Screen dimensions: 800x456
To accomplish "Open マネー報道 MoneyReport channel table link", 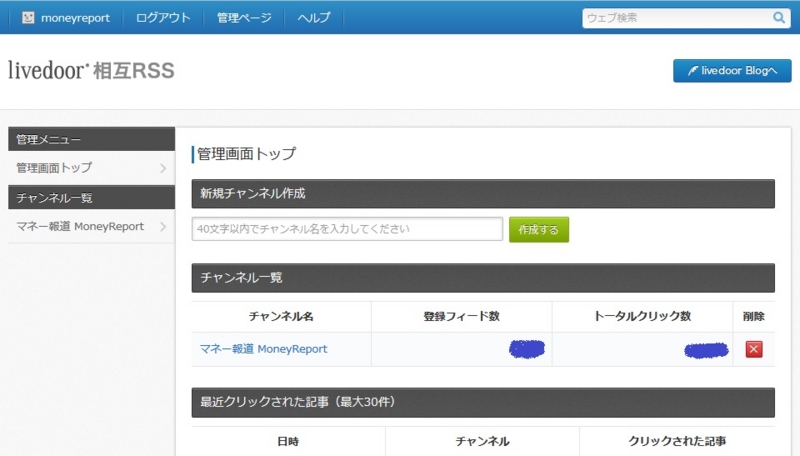I will 263,349.
